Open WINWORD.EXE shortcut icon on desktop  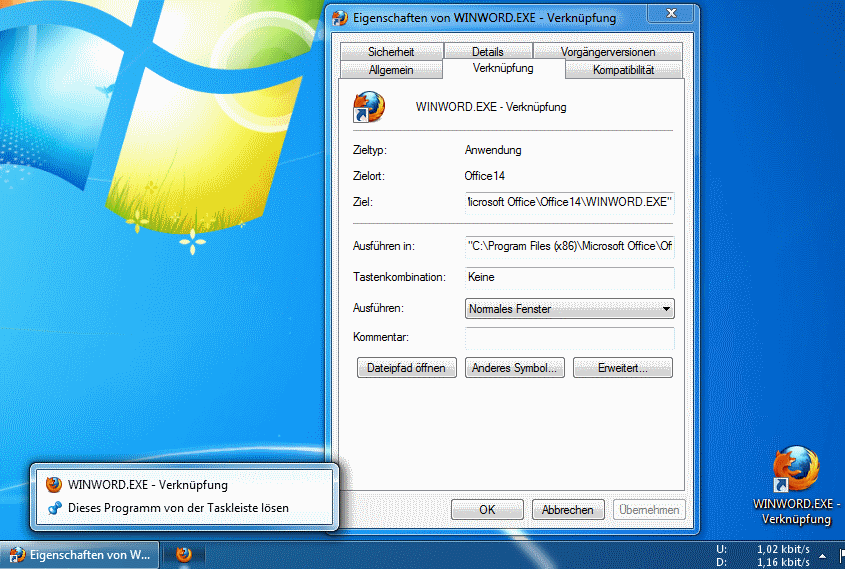796,469
